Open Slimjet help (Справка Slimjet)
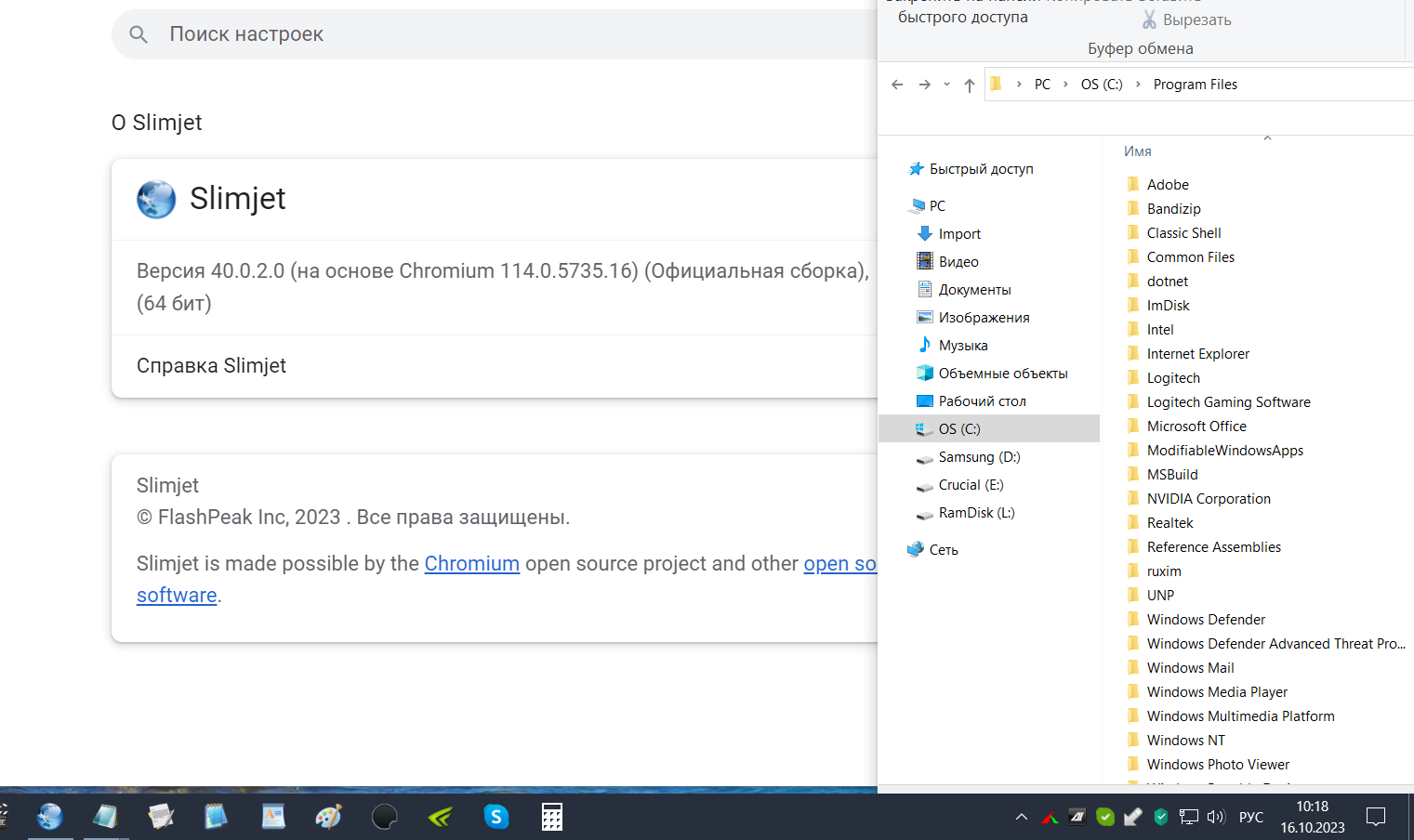Viewport: 1414px width, 840px height. pos(211,366)
